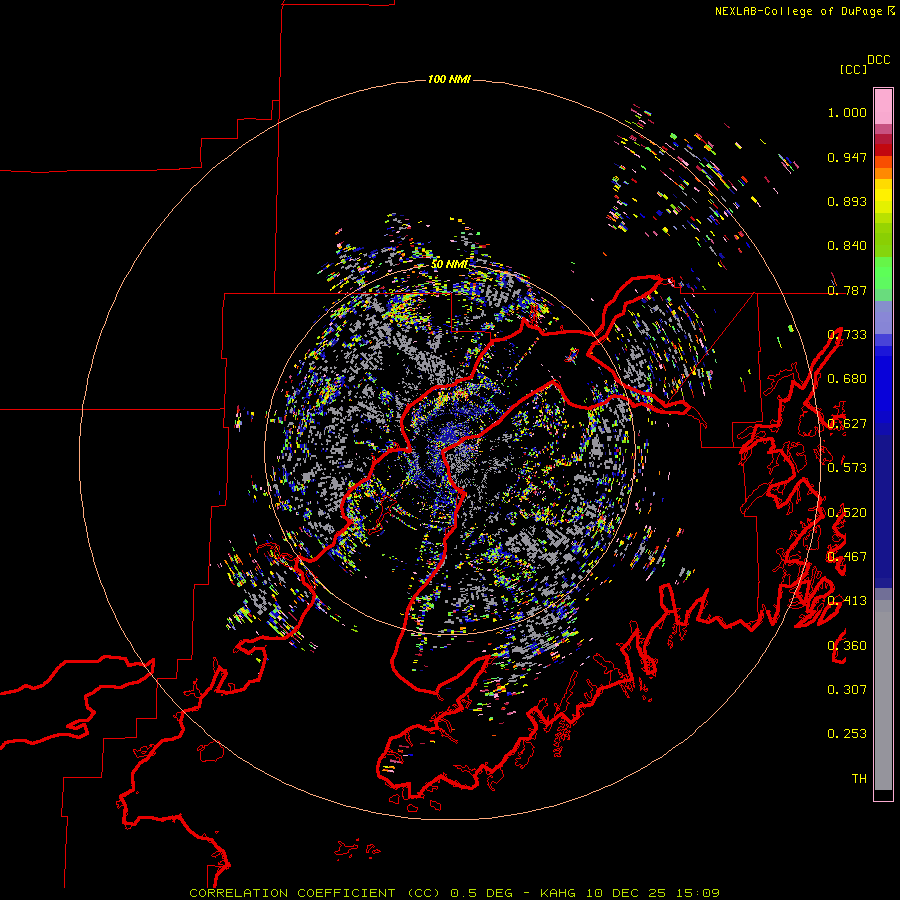Select the 0.787 scale value
Screen dimensions: 900x900
847,290
